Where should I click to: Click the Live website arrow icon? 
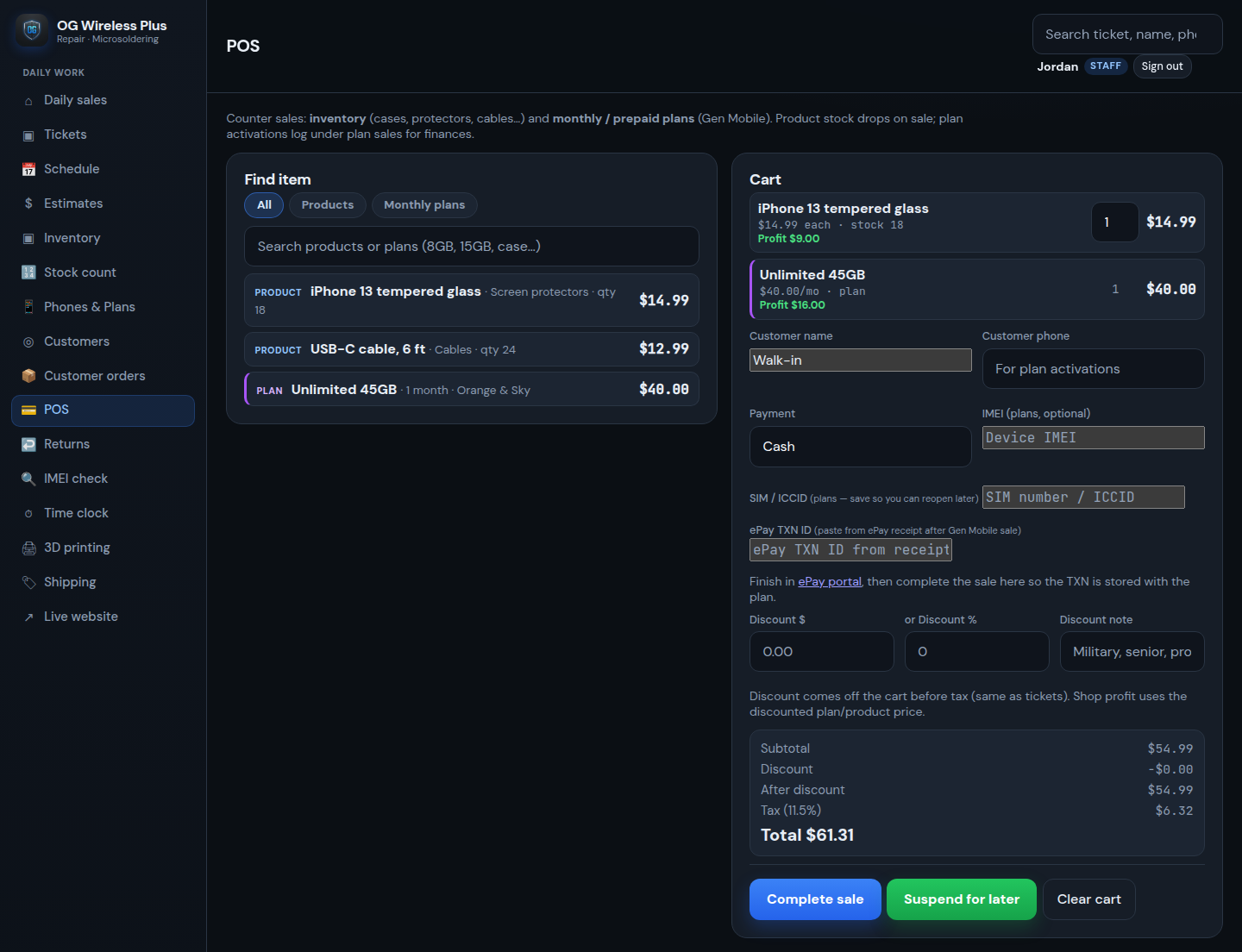28,617
